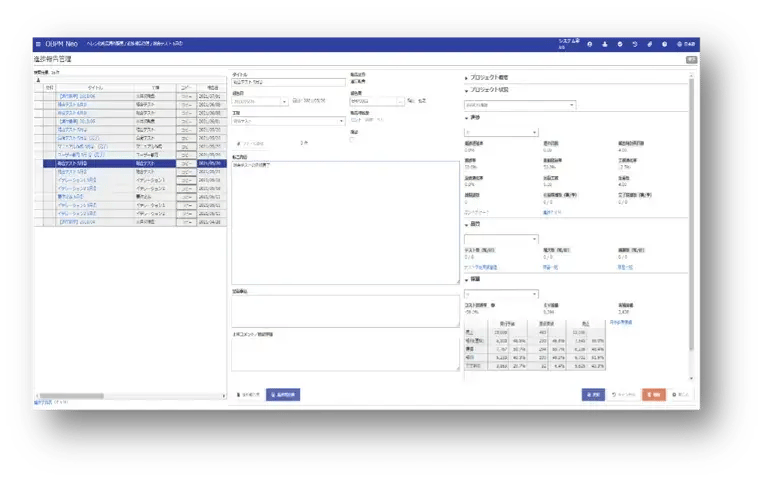Click the circular check icon in header
Screen dimensions: 765x486
pos(620,44)
